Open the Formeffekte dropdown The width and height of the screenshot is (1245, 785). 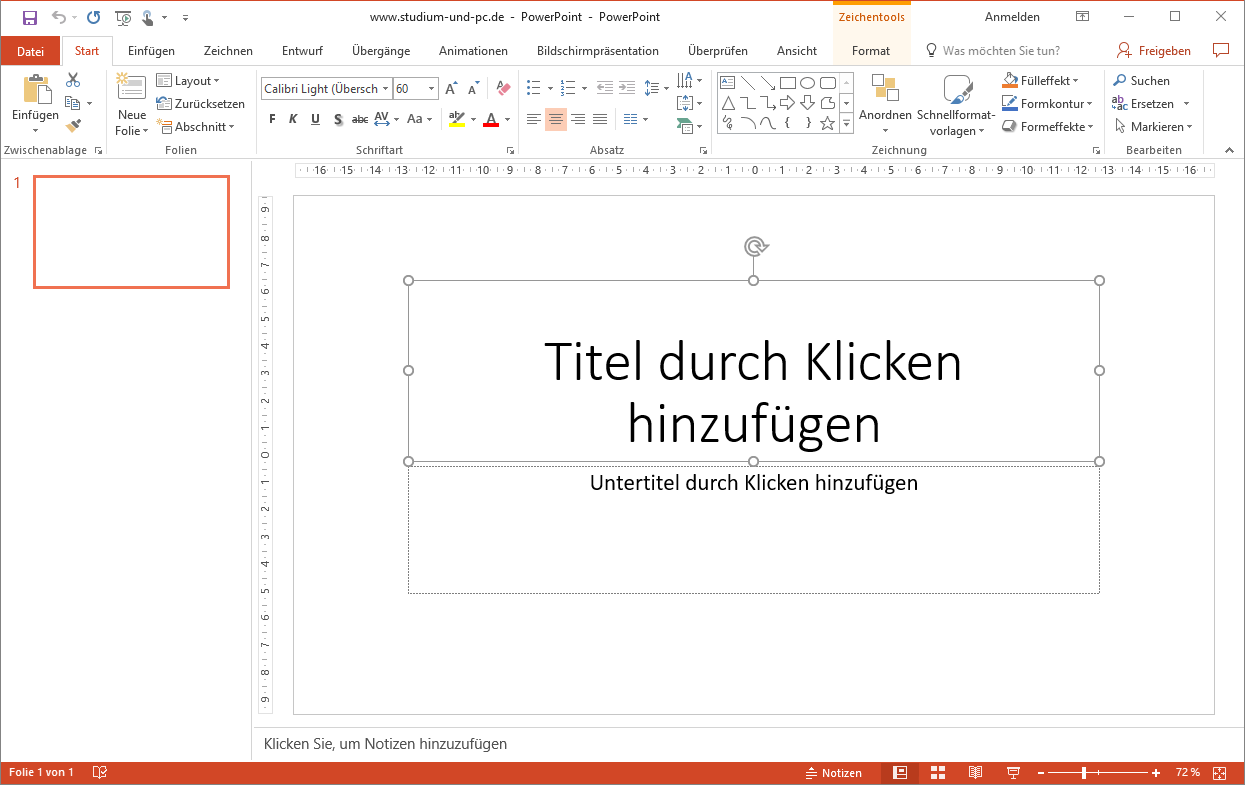(1047, 127)
